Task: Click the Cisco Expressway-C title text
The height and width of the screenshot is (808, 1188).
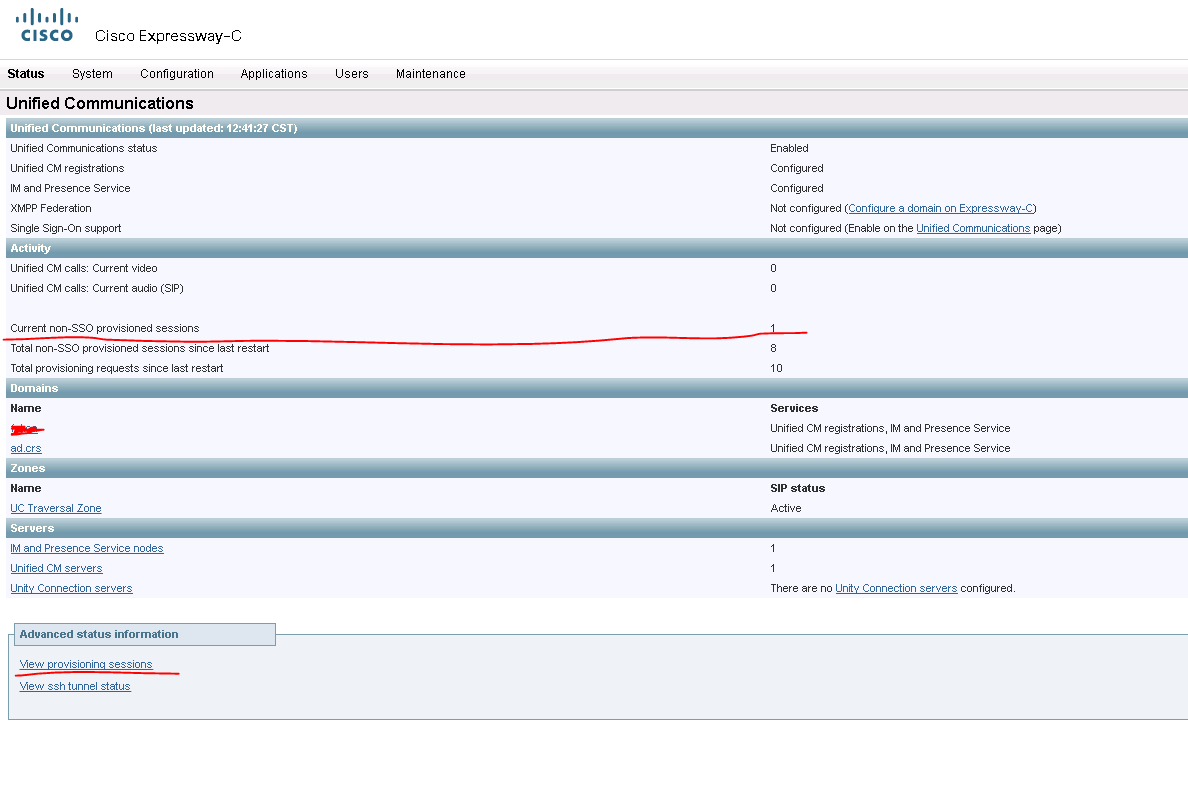Action: pos(168,36)
